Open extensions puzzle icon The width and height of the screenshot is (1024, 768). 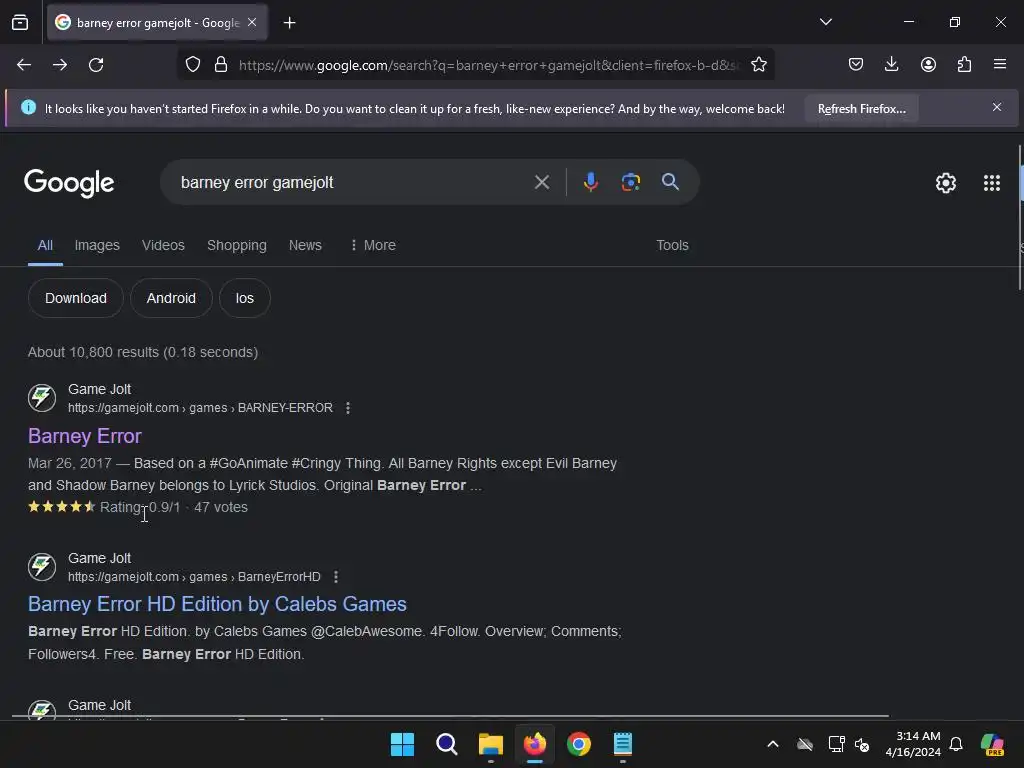point(964,64)
